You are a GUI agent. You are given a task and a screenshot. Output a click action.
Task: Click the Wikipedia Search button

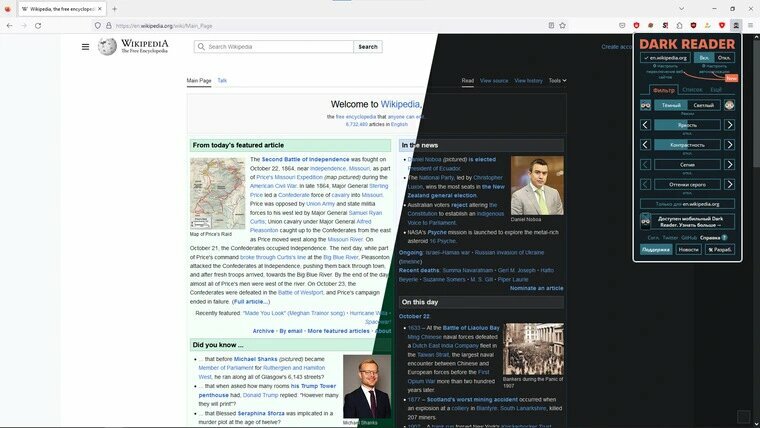[x=368, y=47]
